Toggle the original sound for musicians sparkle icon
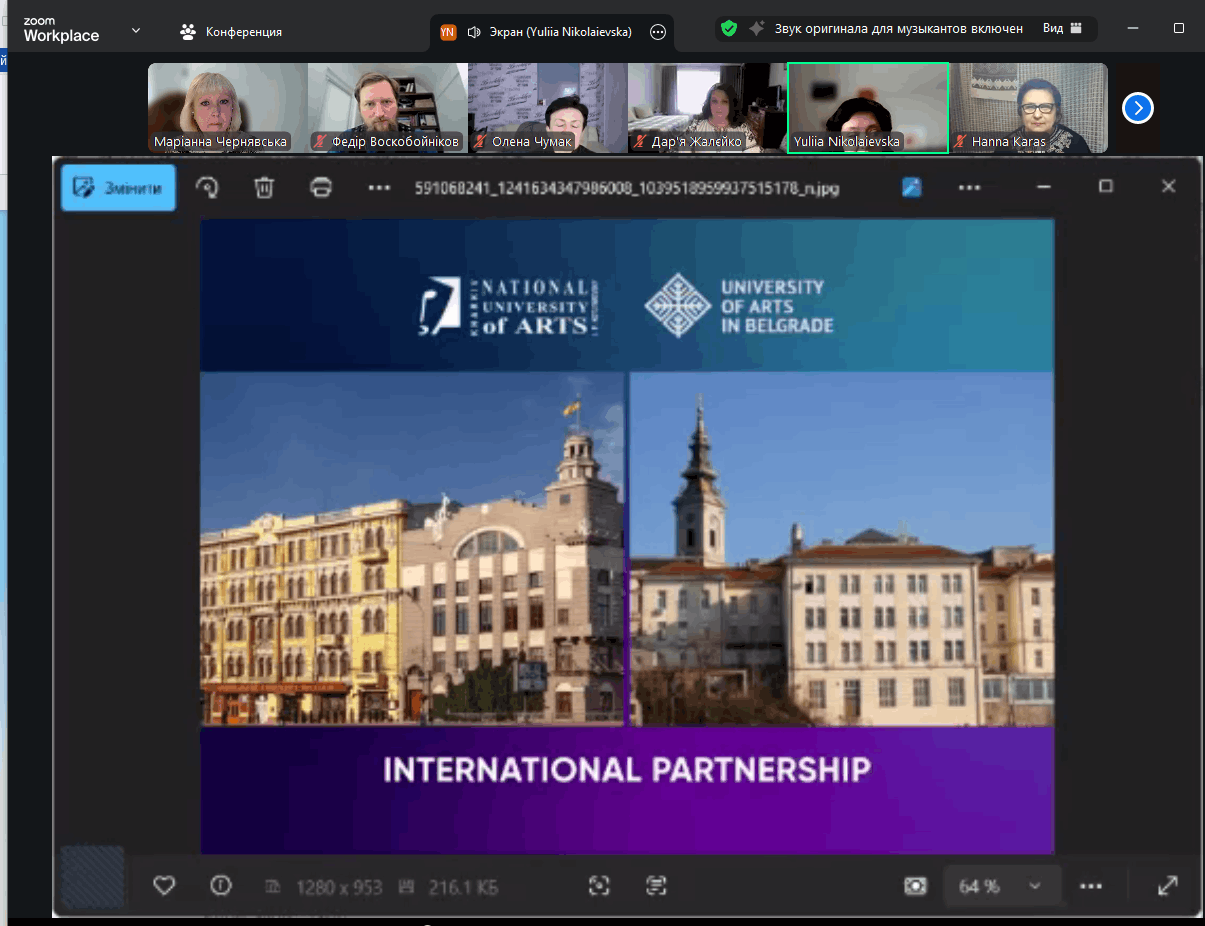1205x926 pixels. [x=757, y=29]
